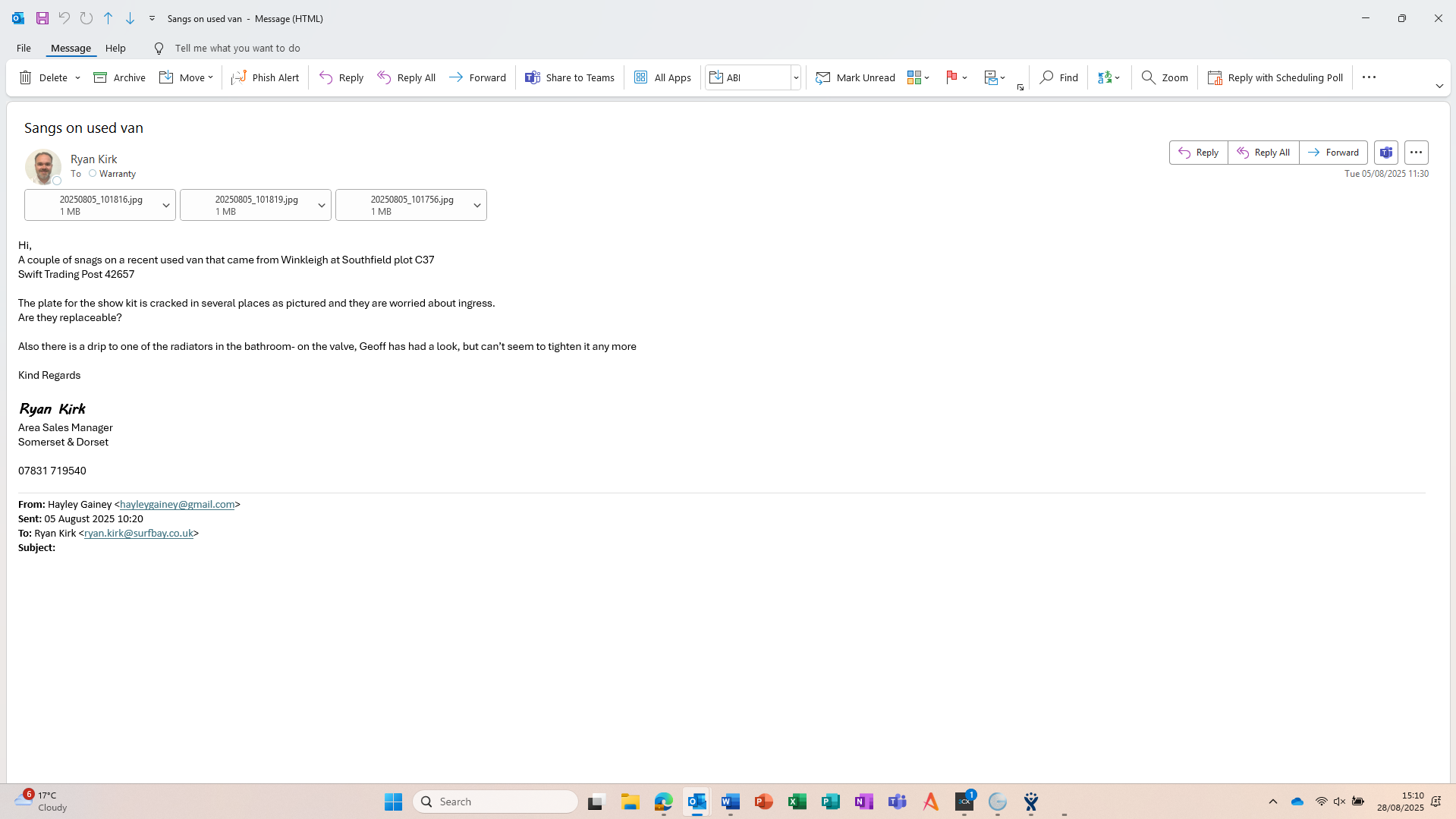
Task: Click the Teams icon in message header
Action: 1386,153
